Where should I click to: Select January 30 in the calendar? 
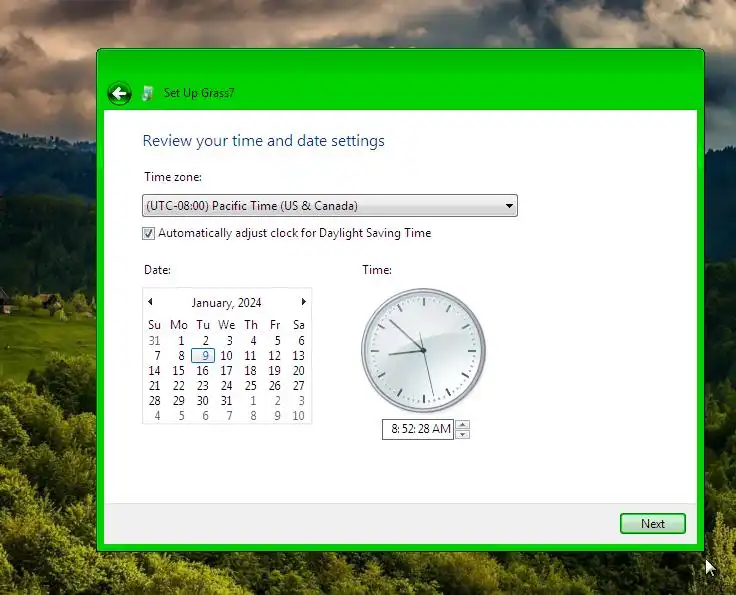202,401
